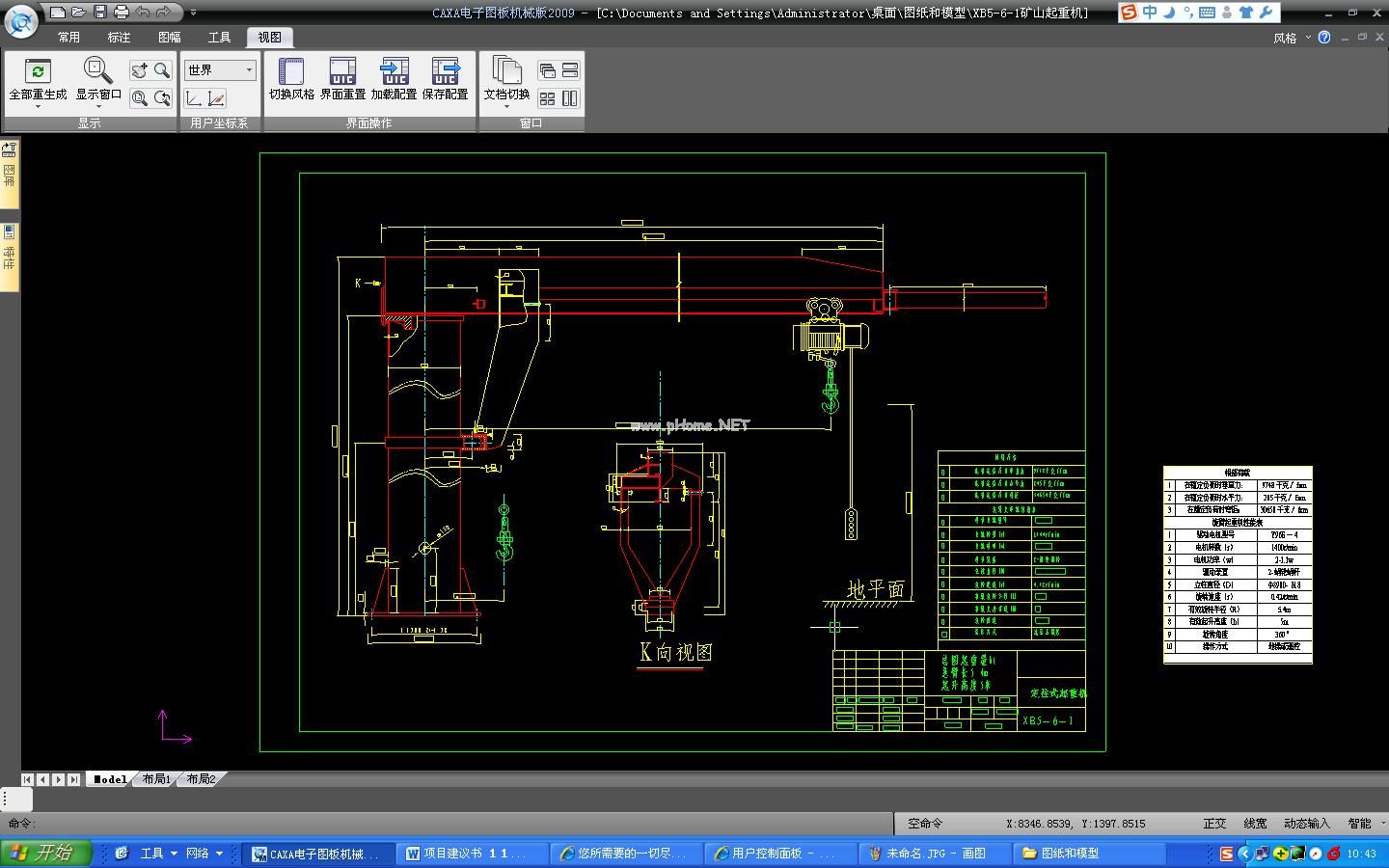Click the print icon in quick access toolbar
This screenshot has width=1389, height=868.
pos(121,13)
